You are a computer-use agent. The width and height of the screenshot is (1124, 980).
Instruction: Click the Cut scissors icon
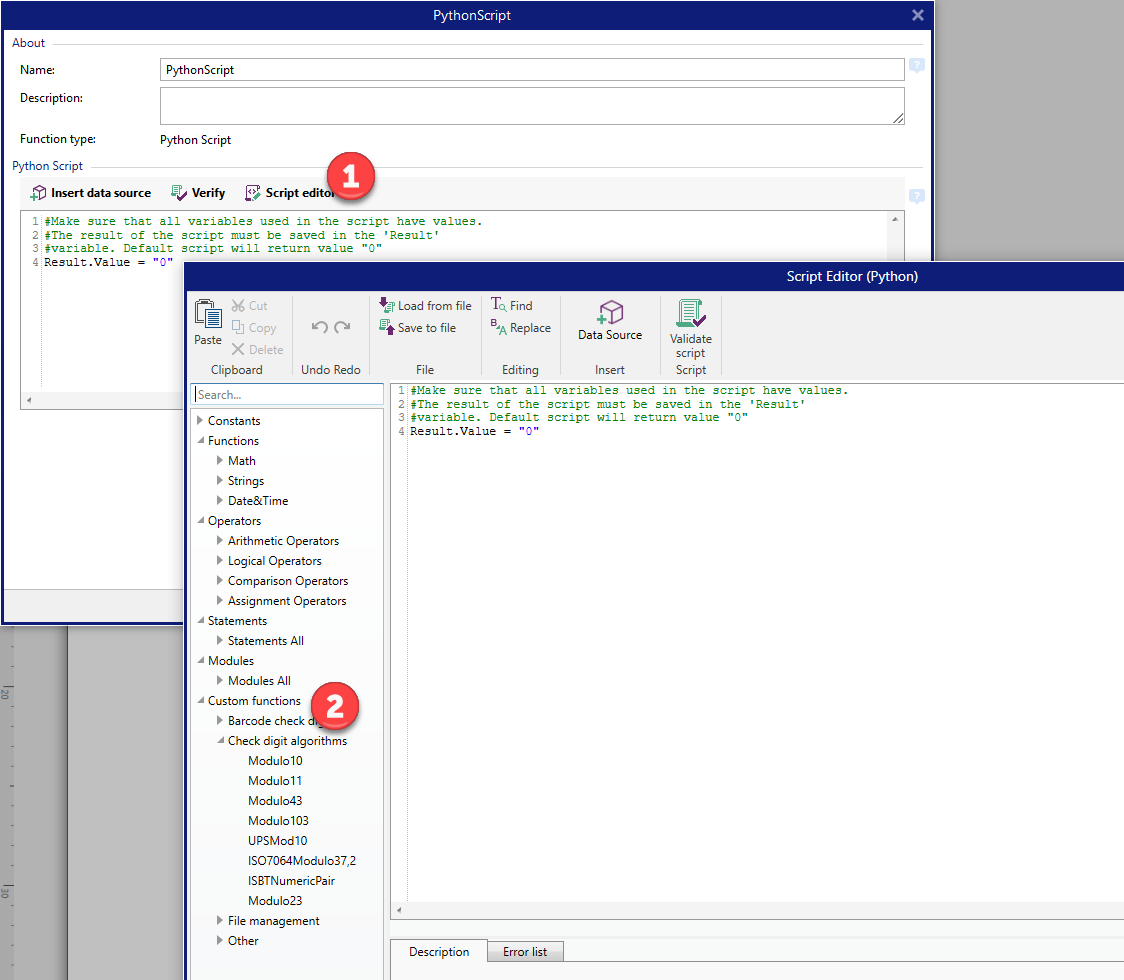click(x=238, y=305)
